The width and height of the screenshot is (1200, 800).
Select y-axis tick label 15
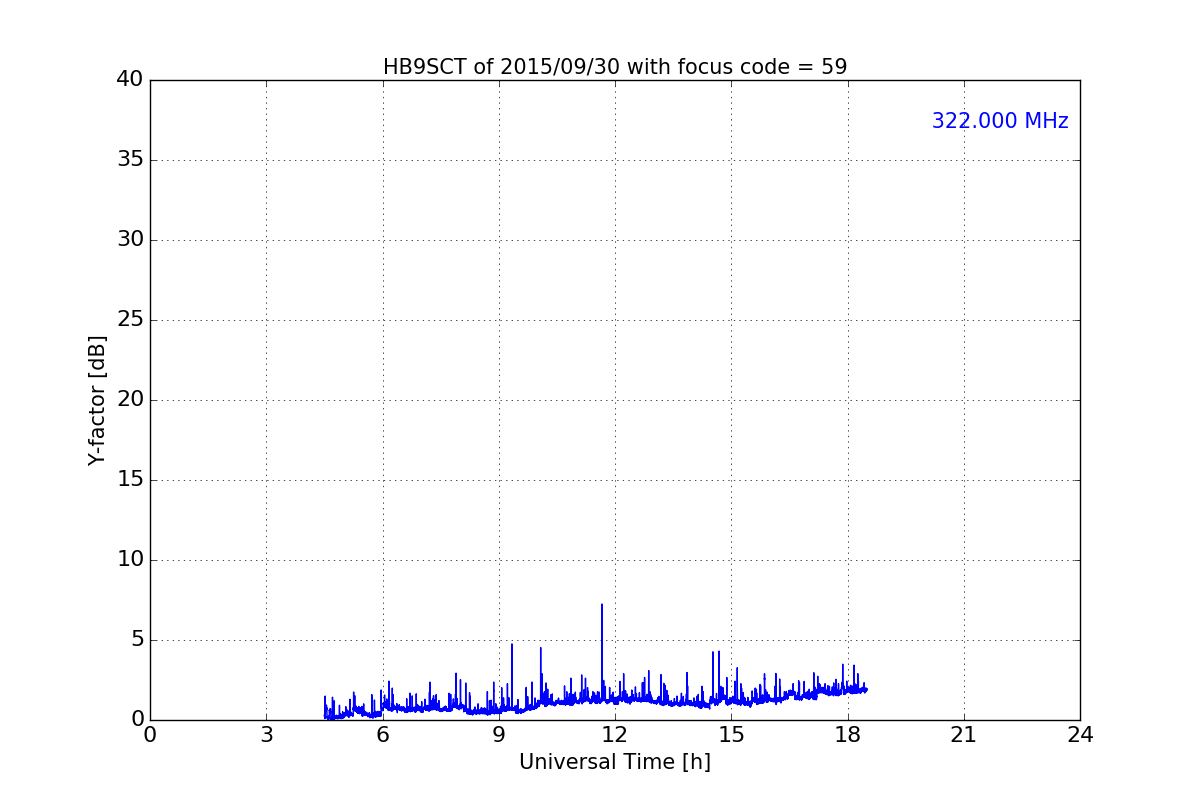point(130,480)
